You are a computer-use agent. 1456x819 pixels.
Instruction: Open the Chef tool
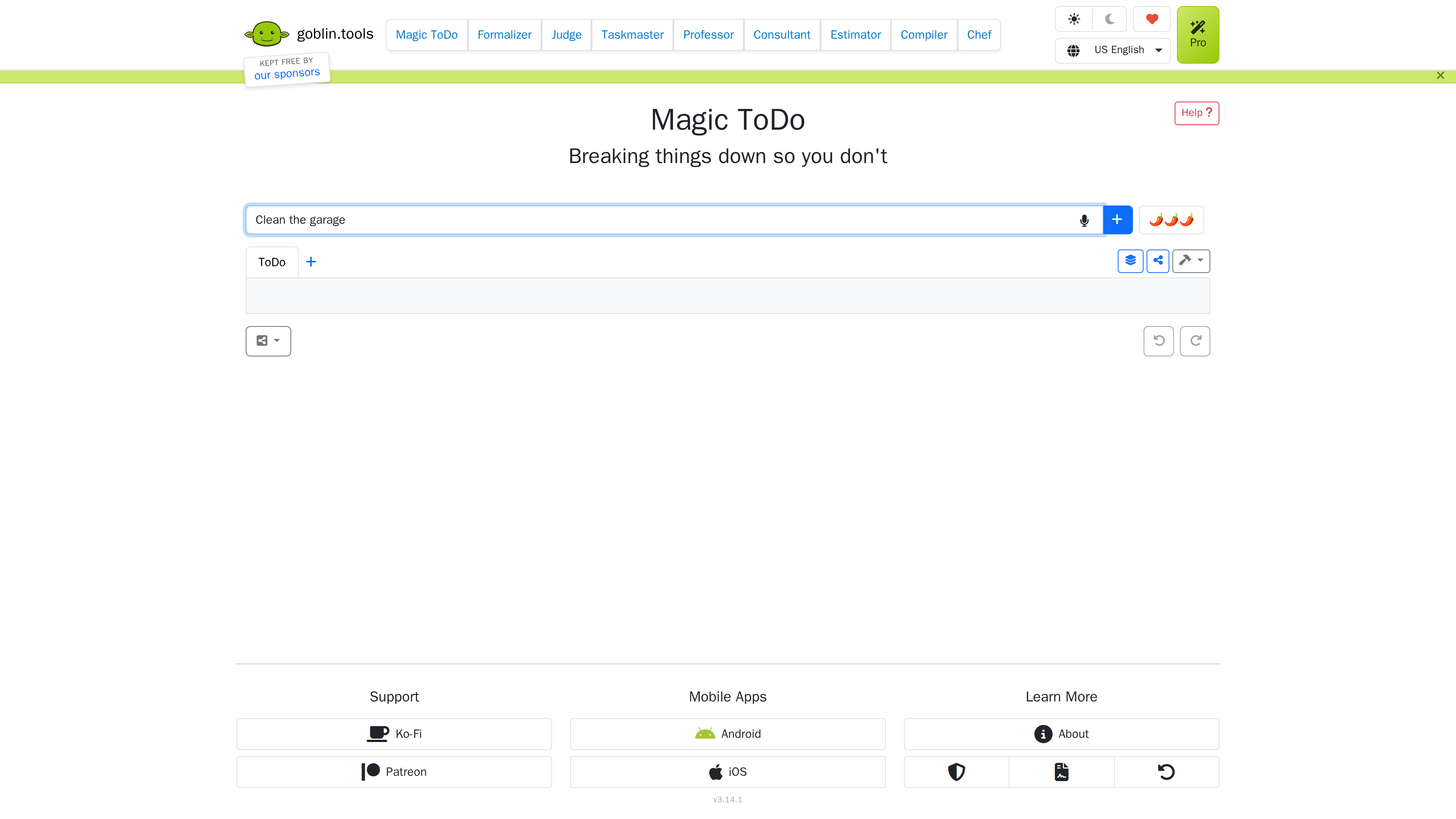click(x=979, y=35)
